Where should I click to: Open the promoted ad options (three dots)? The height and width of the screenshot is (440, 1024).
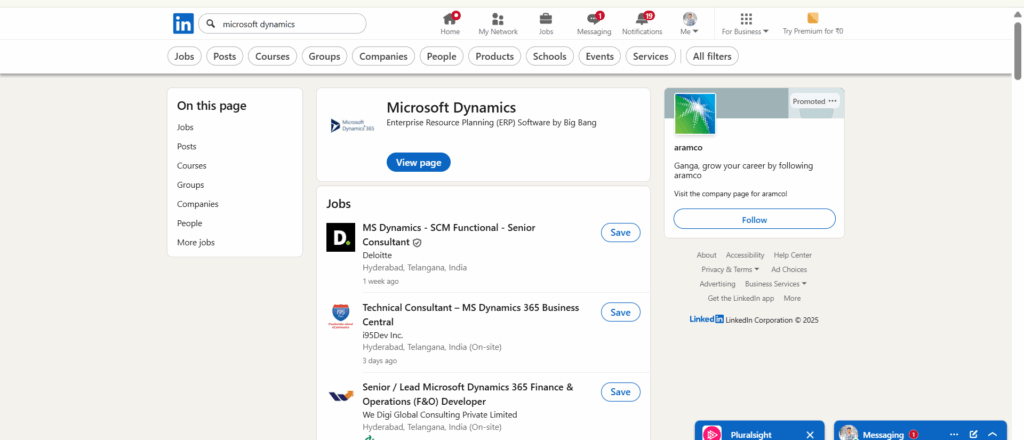point(832,101)
